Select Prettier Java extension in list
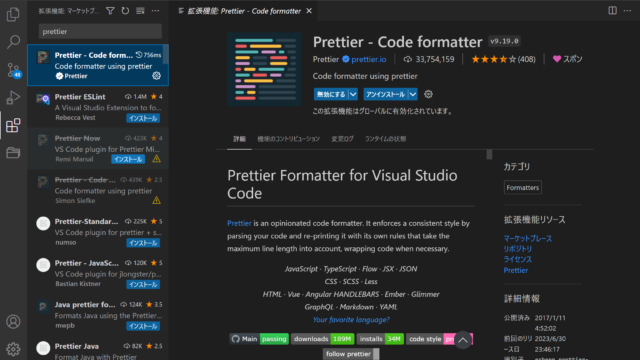Viewport: 640px width, 360px height. click(98, 349)
